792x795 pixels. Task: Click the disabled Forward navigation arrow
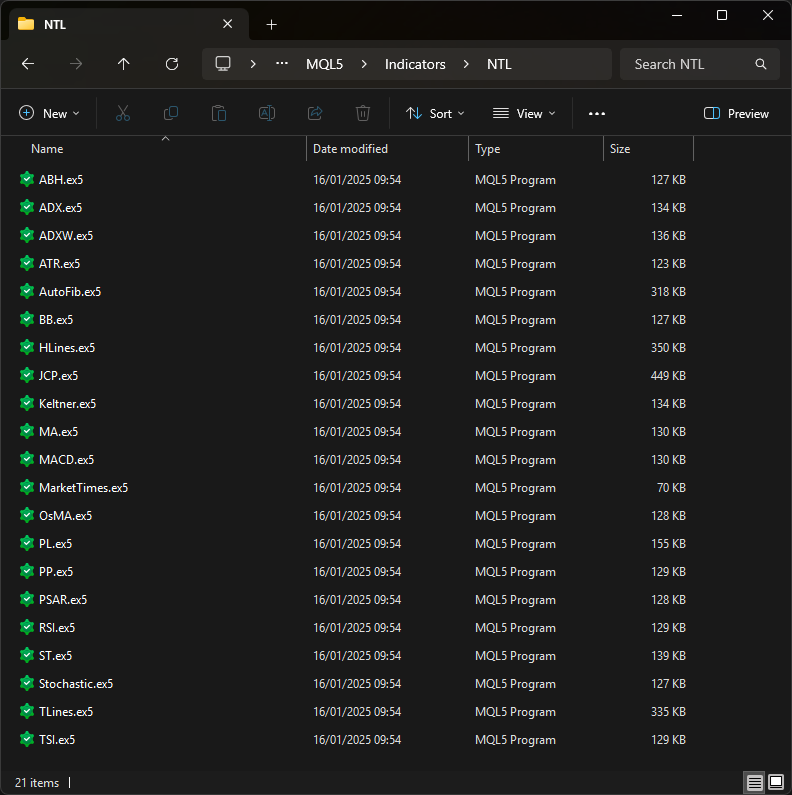pyautogui.click(x=76, y=64)
